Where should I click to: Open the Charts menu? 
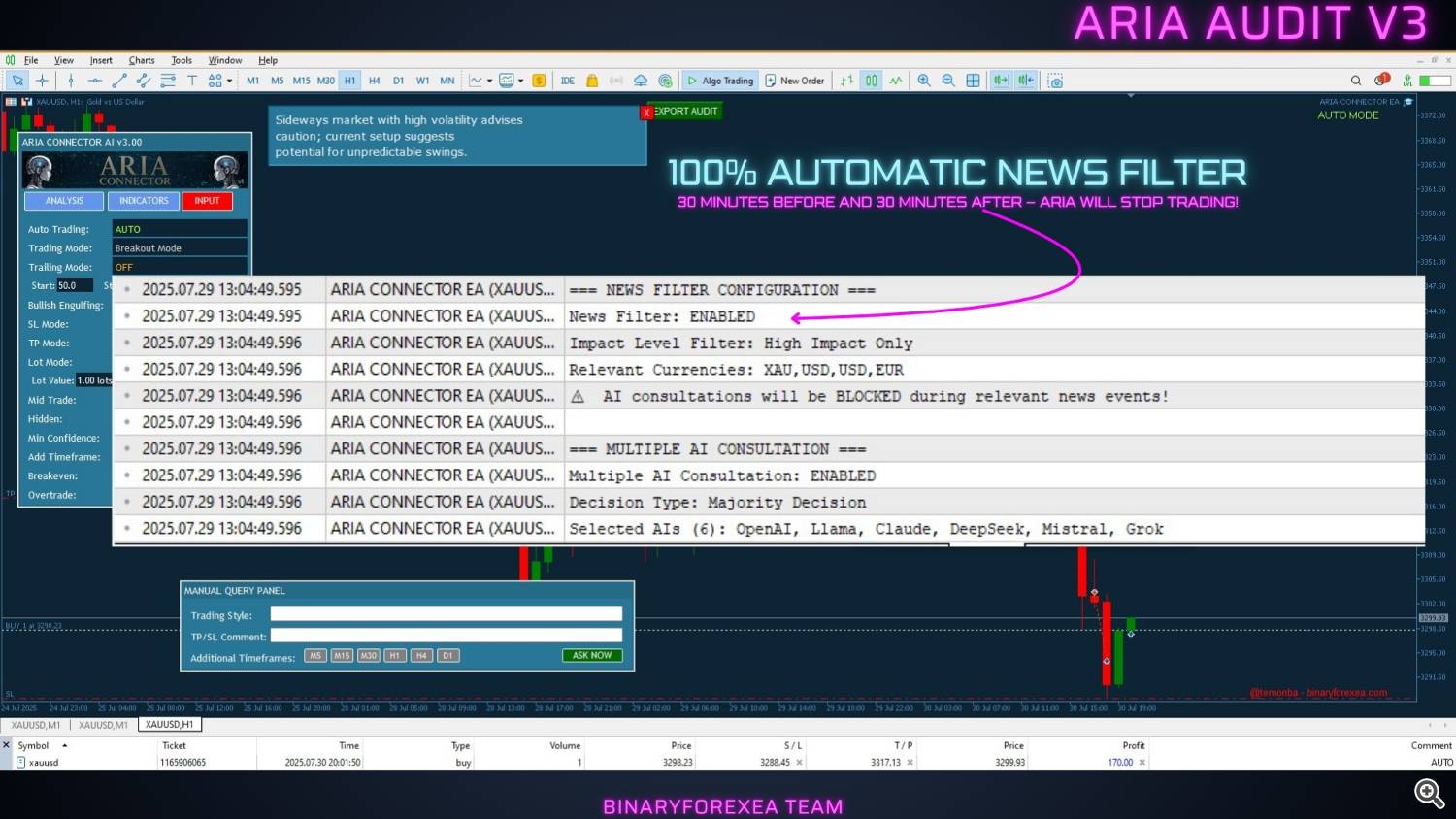pos(142,60)
